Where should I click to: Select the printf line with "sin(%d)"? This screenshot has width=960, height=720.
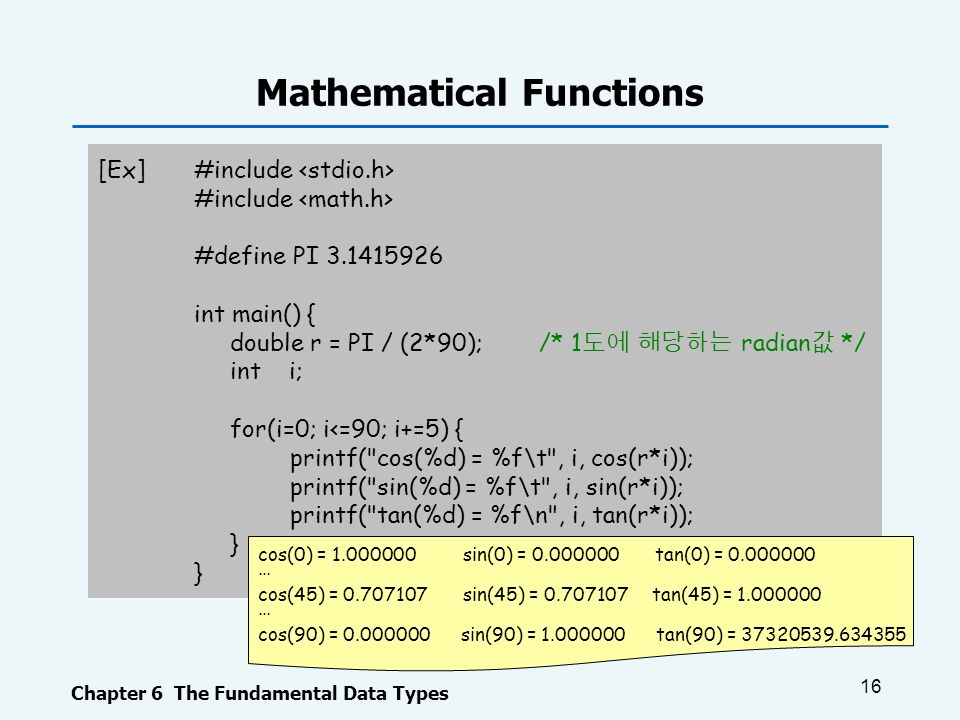coord(487,487)
